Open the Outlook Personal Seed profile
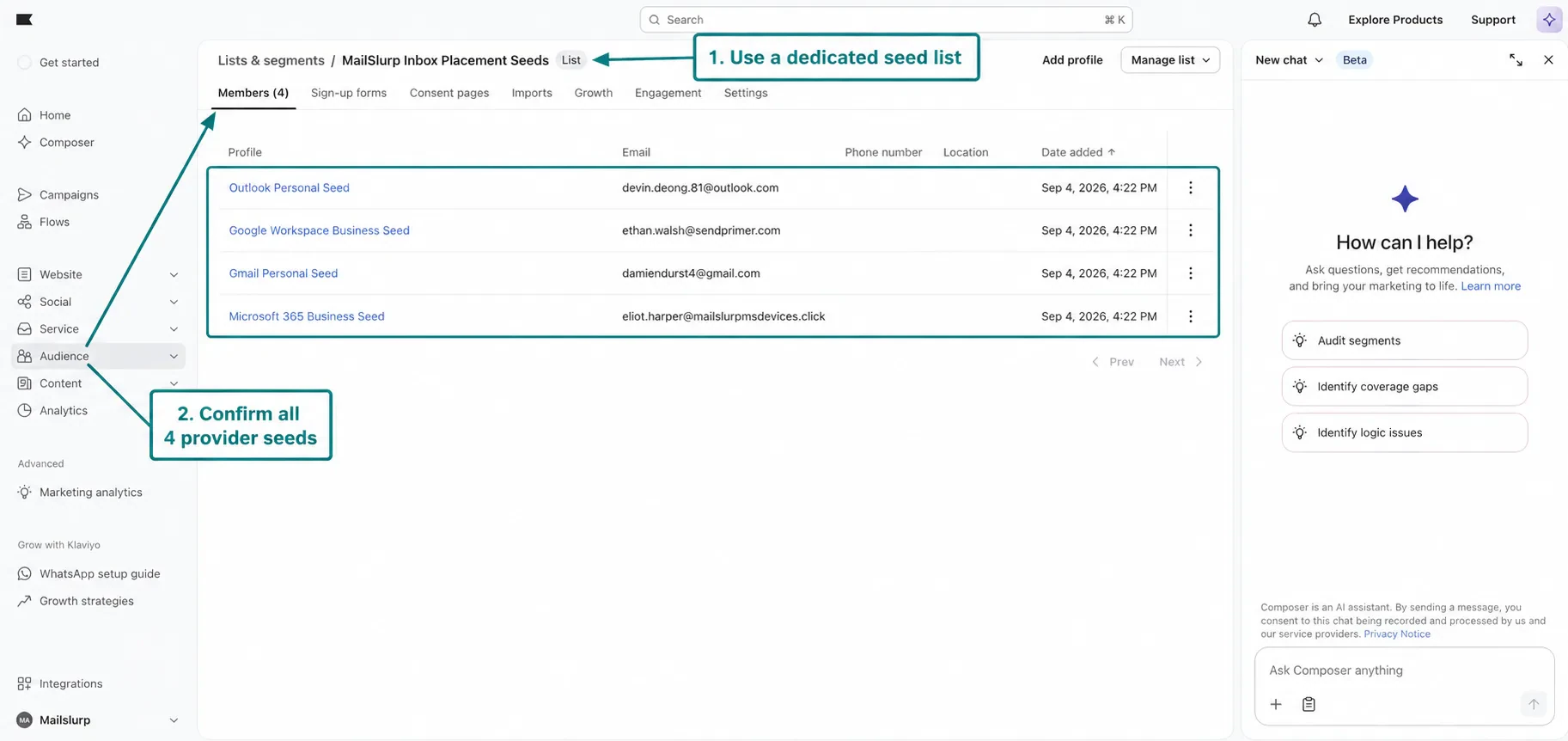Screen dimensions: 1568x741 (289, 187)
